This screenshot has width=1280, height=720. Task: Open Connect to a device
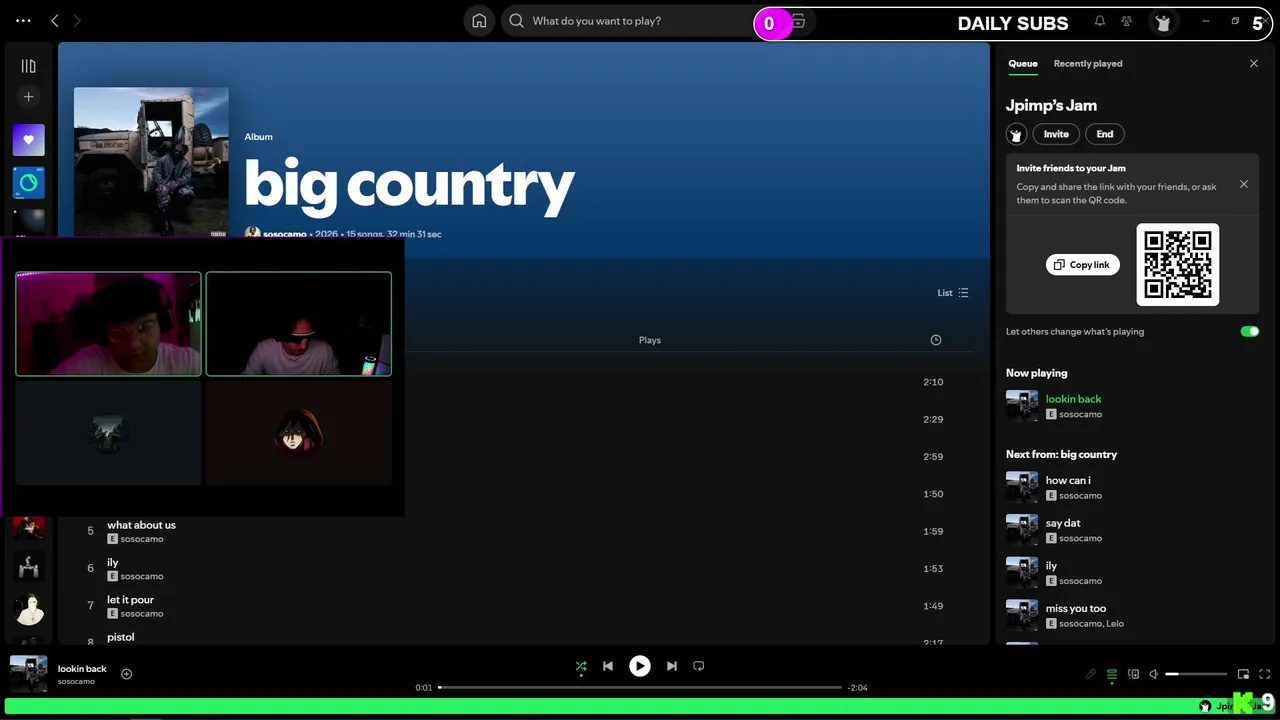pos(1133,675)
